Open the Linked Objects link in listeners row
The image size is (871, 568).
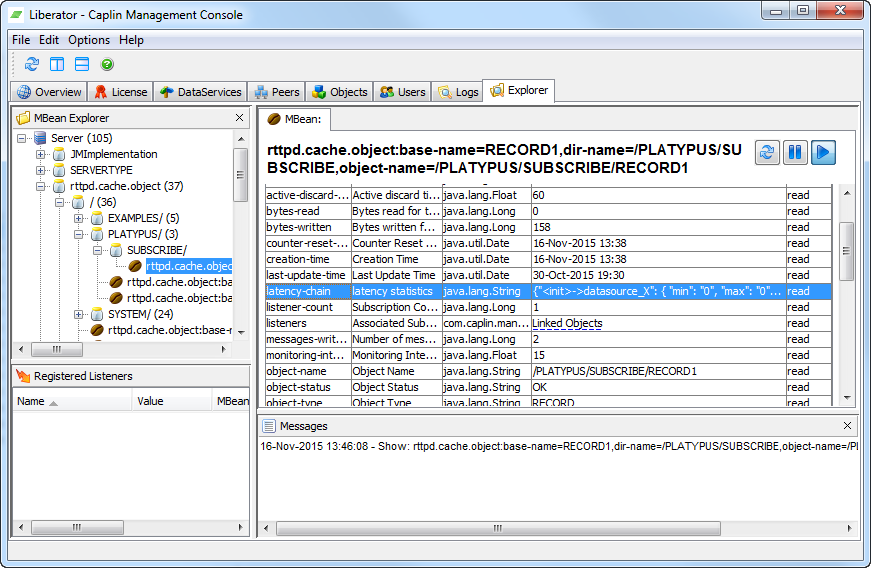click(567, 323)
